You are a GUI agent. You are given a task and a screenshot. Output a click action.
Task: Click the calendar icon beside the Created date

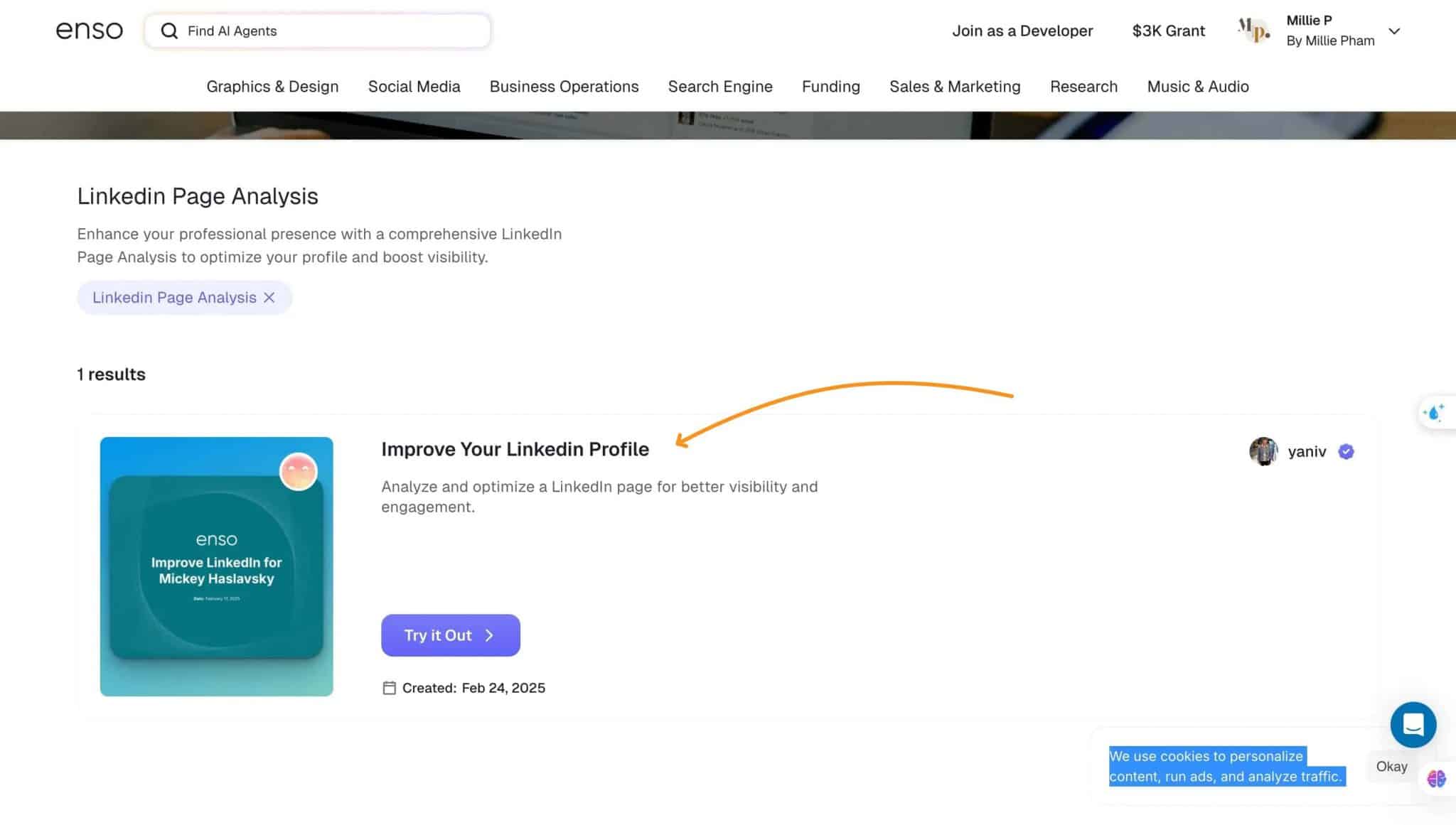point(388,687)
